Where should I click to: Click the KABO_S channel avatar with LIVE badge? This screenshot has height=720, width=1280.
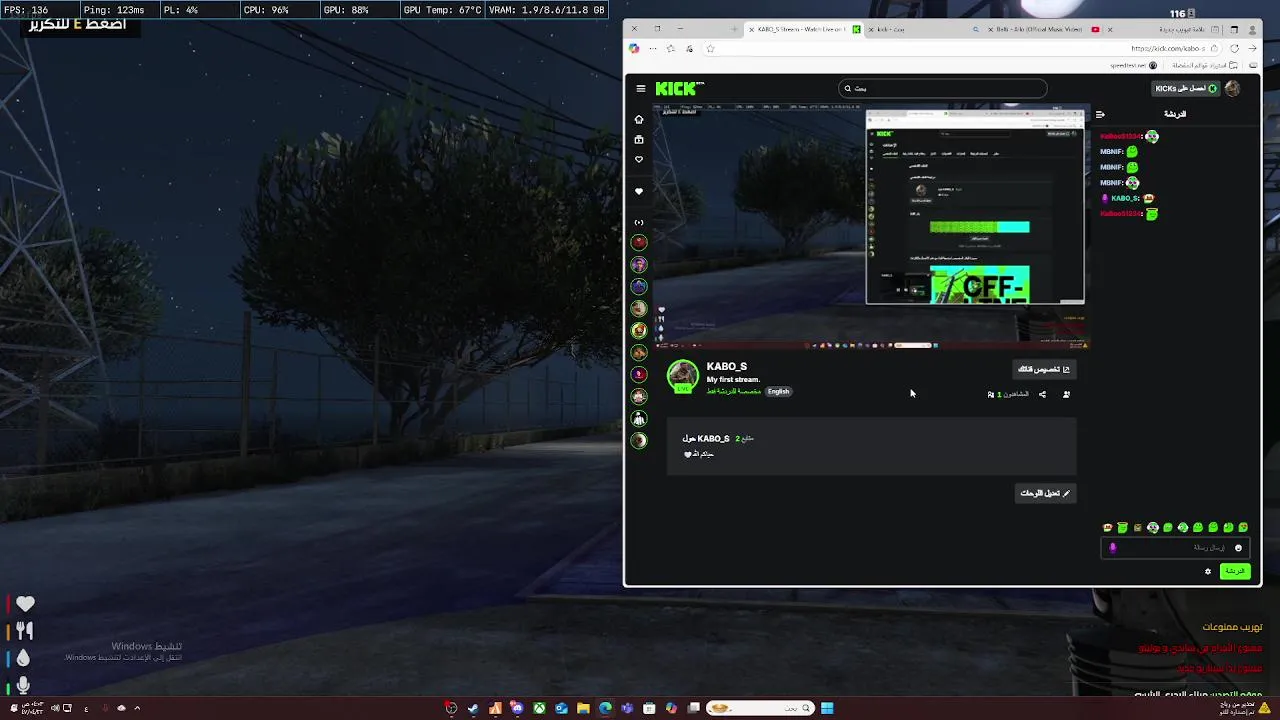click(683, 376)
